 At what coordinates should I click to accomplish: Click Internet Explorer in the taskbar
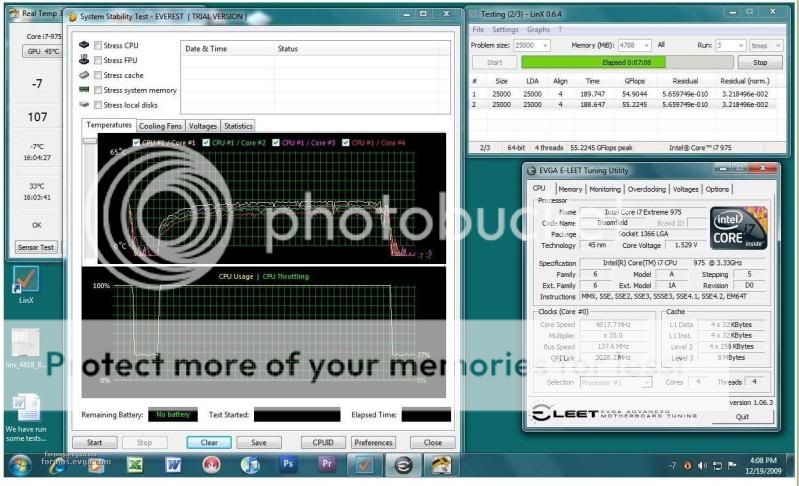57,464
